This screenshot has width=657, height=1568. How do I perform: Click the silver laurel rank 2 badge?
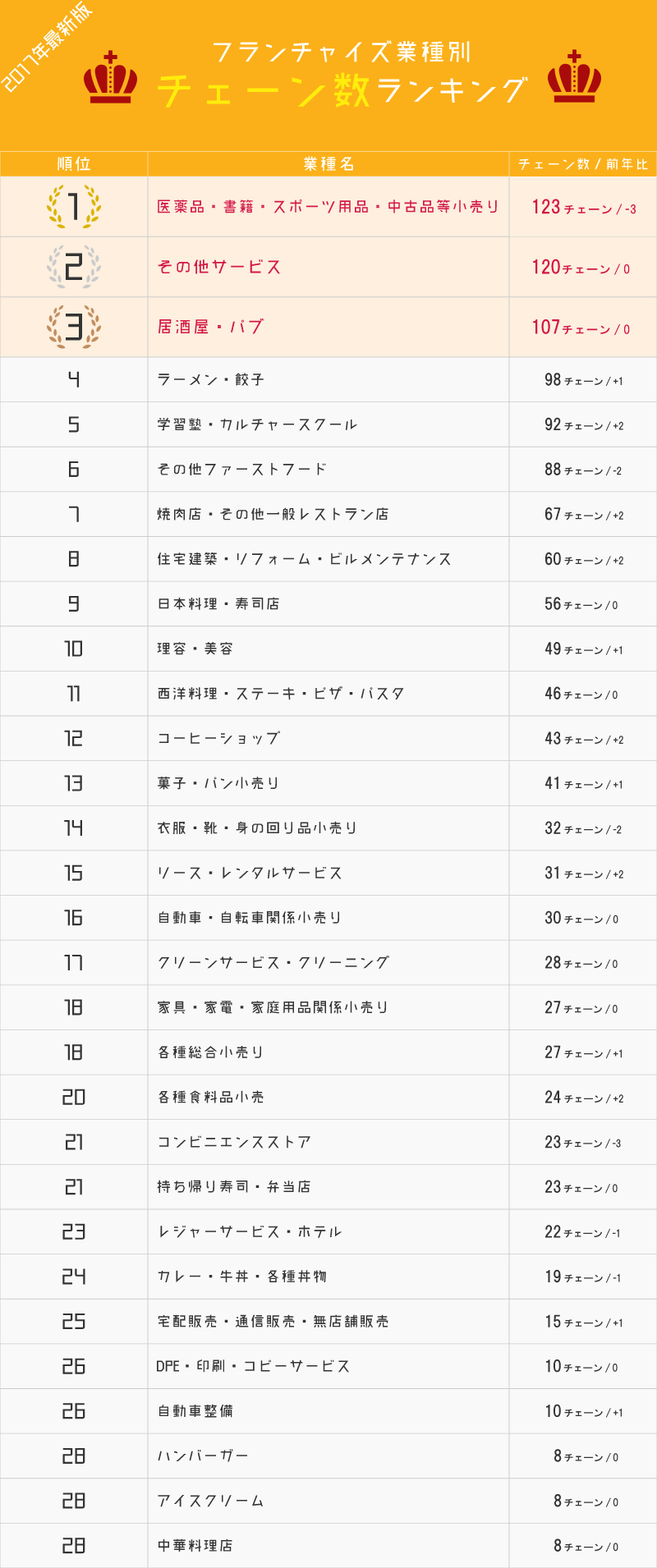click(x=74, y=267)
